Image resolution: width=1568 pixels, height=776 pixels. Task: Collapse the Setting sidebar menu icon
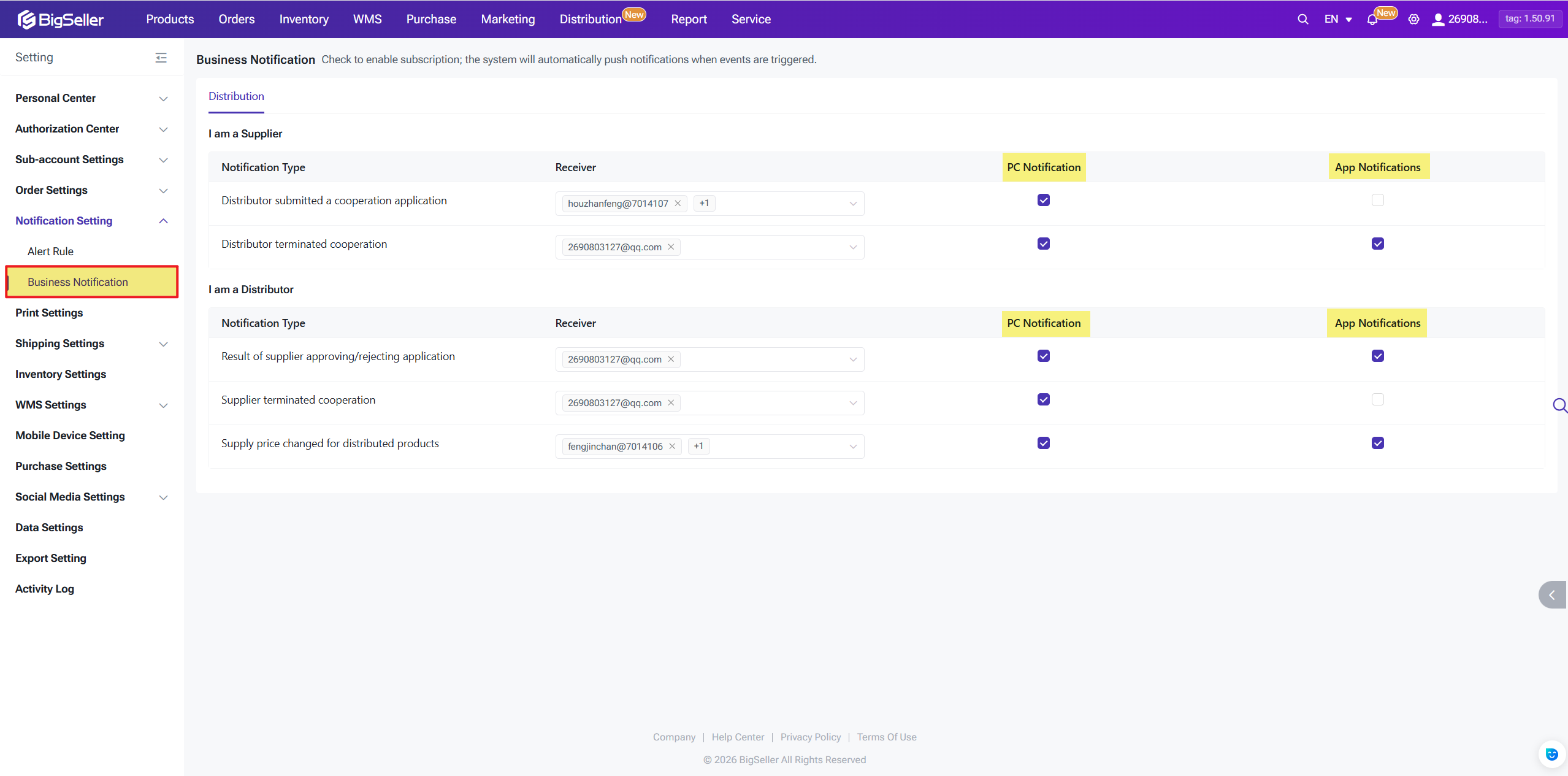coord(161,58)
